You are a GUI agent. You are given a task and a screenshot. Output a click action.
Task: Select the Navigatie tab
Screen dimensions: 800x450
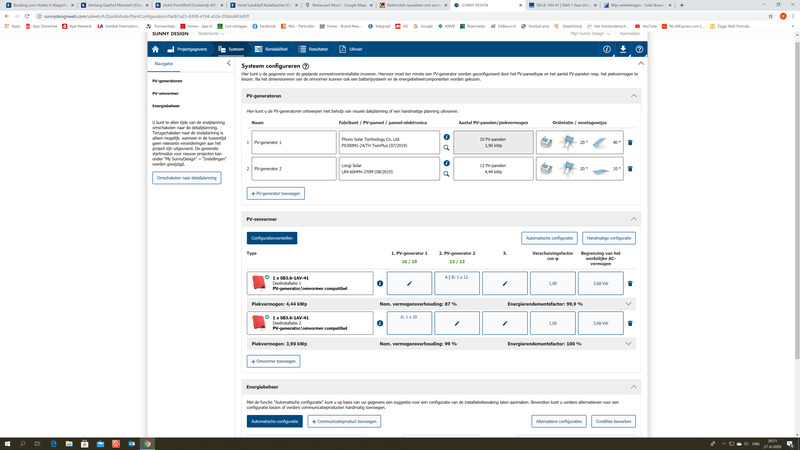pyautogui.click(x=164, y=64)
